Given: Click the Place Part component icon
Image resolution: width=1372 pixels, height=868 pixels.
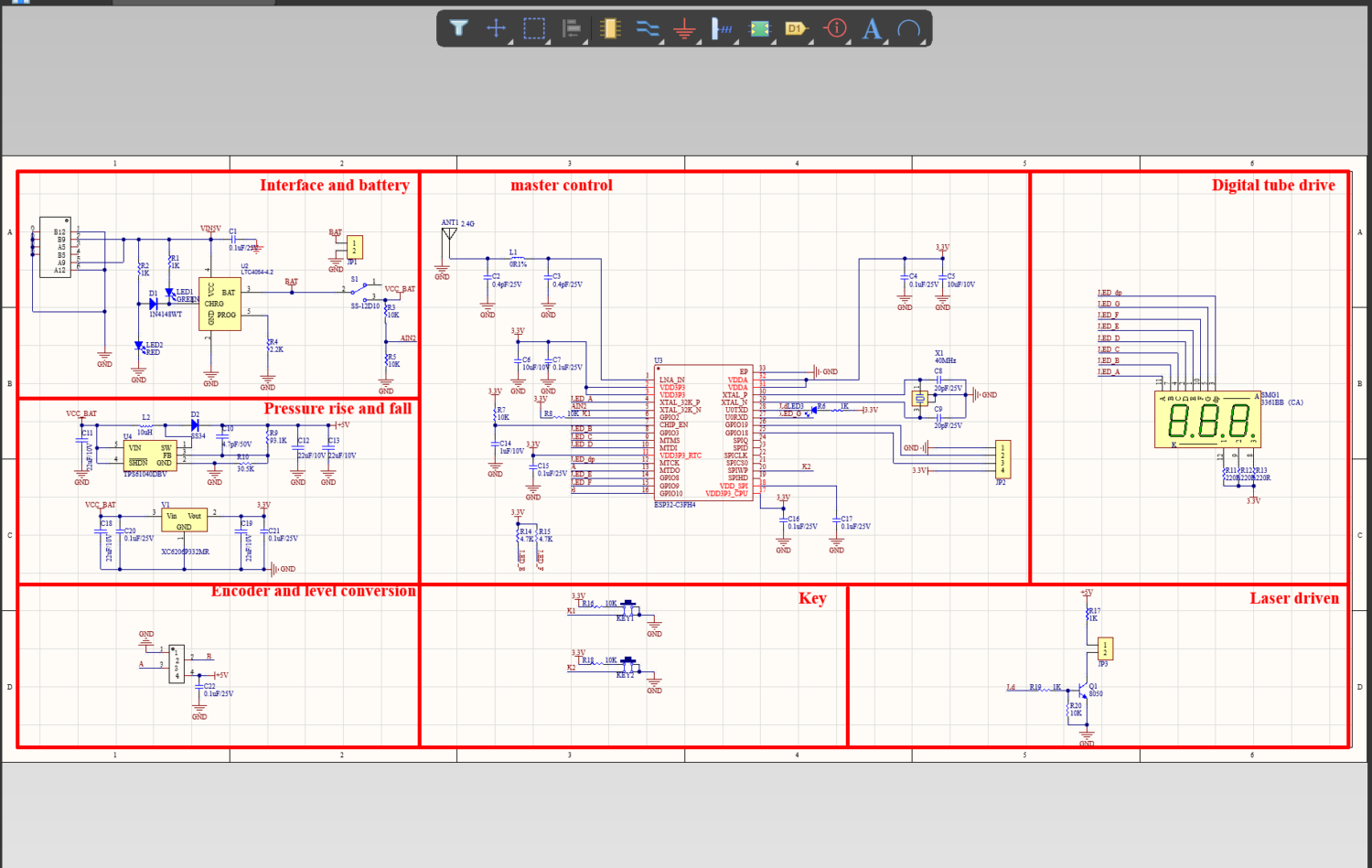Looking at the screenshot, I should (610, 28).
